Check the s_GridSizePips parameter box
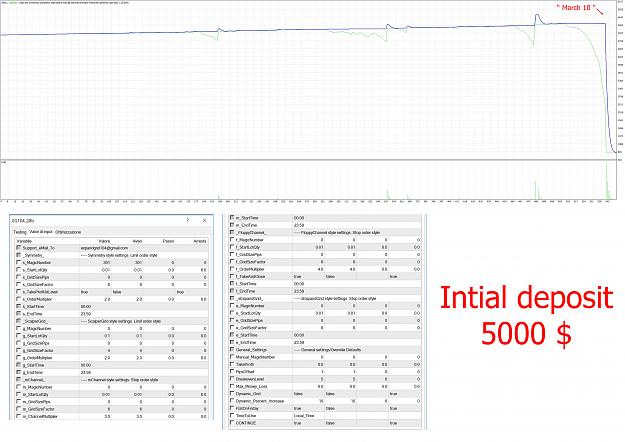Viewport: 625px width, 442px height. coord(18,277)
